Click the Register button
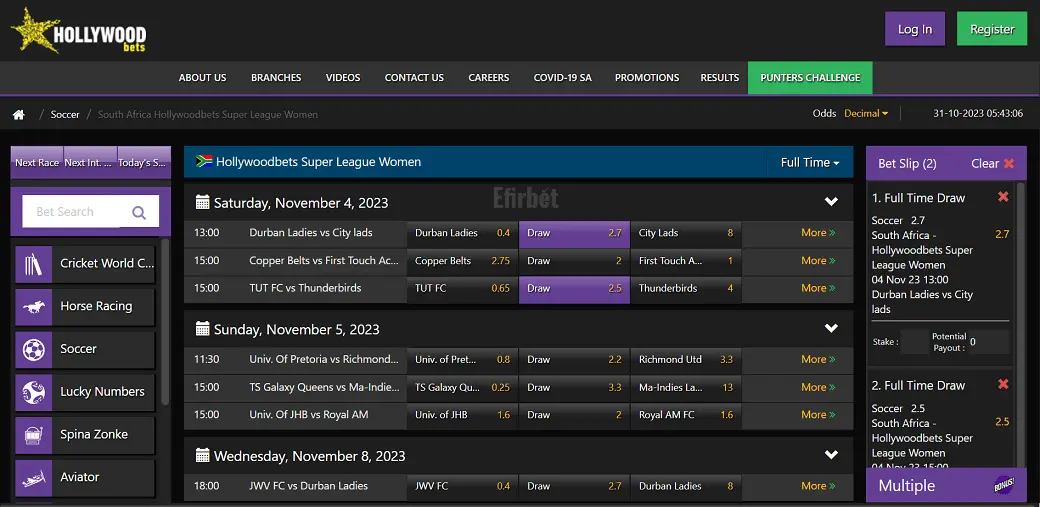 click(x=992, y=29)
